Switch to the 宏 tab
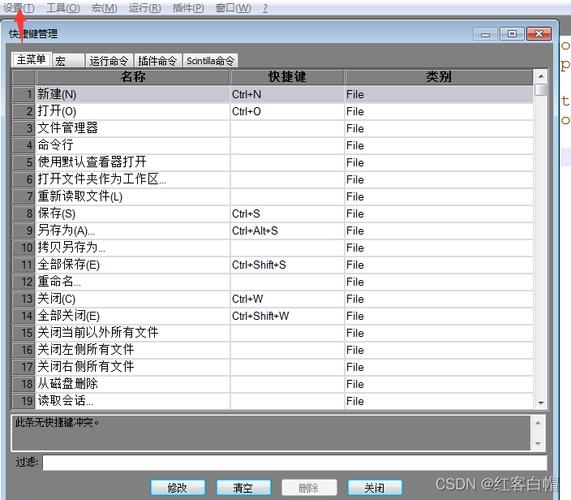Image resolution: width=571 pixels, height=500 pixels. (68, 61)
